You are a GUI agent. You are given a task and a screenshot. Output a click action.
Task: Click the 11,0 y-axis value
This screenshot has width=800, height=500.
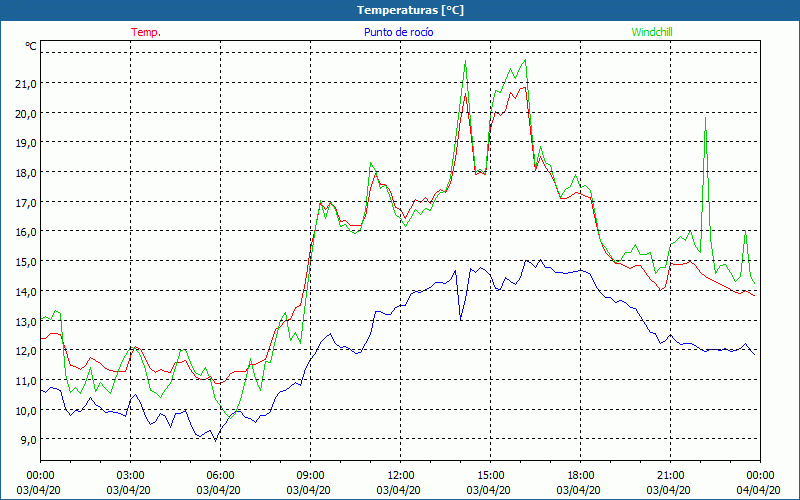coord(26,381)
